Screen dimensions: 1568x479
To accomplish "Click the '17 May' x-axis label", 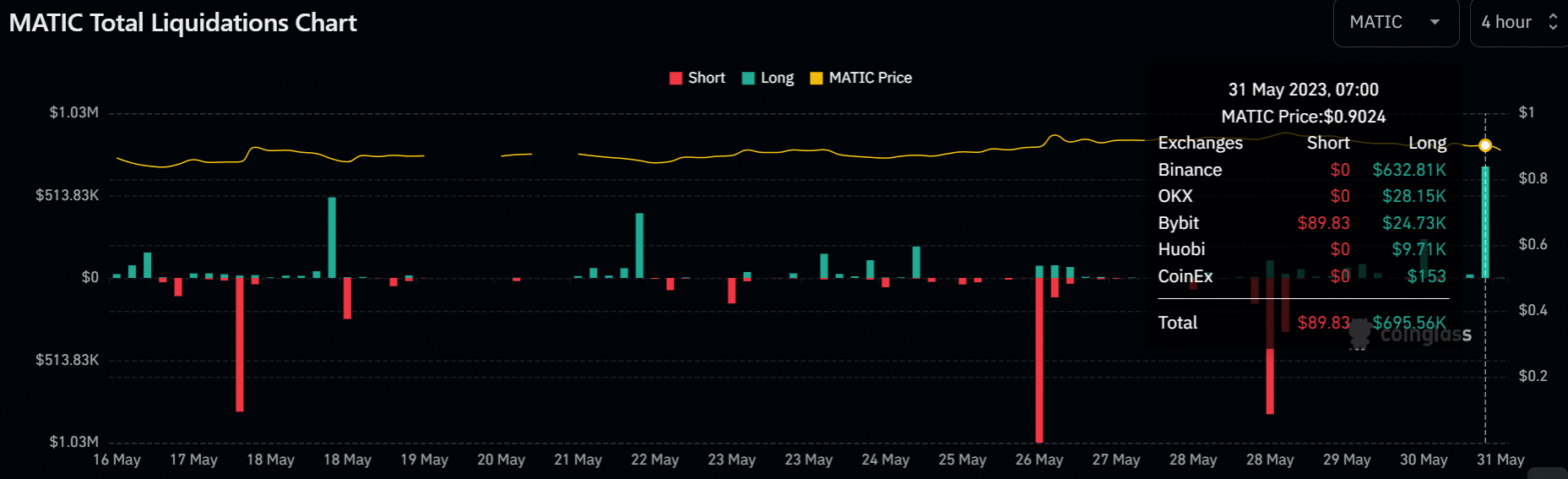I will 193,460.
